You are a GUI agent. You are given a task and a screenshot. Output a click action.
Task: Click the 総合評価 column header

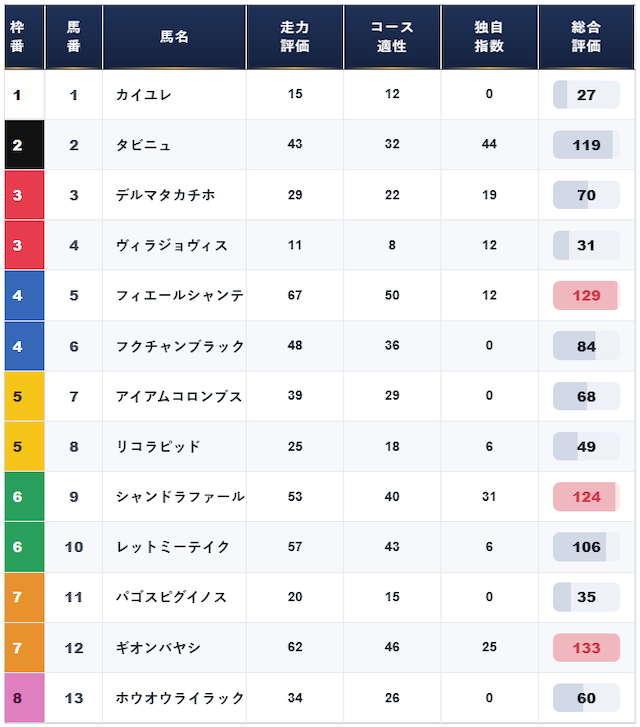(x=586, y=37)
